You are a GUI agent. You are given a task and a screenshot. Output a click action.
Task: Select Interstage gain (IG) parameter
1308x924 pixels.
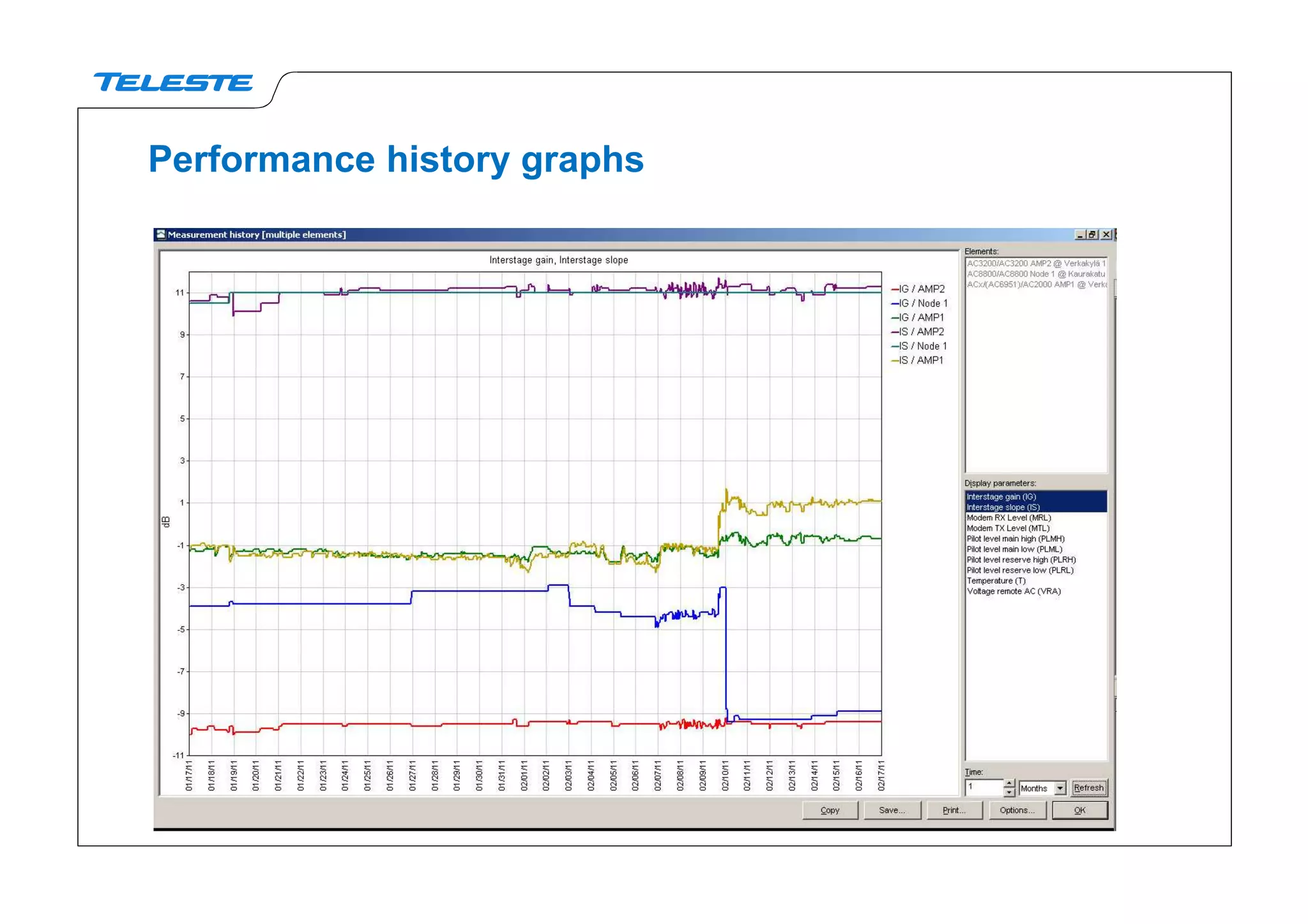point(1001,497)
